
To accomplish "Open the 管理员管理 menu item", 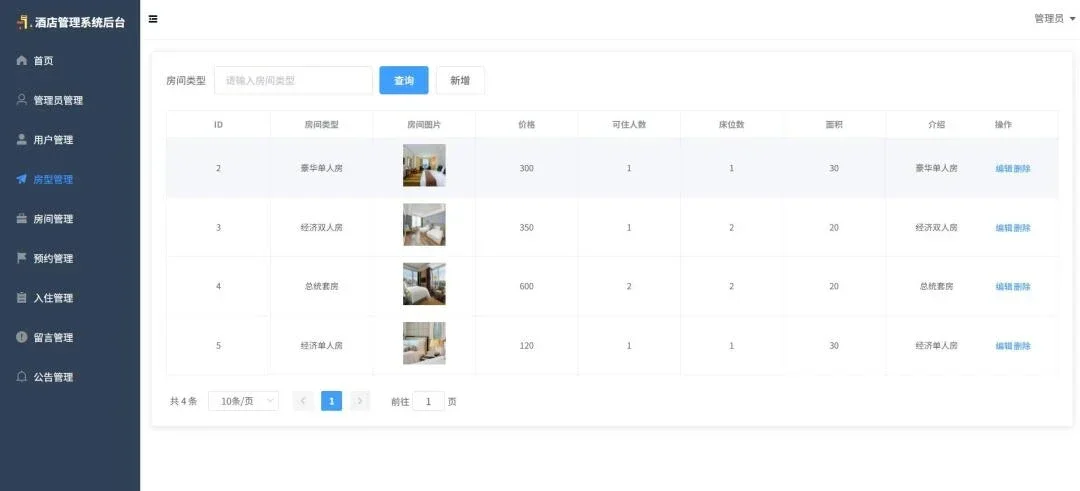I will coord(70,100).
